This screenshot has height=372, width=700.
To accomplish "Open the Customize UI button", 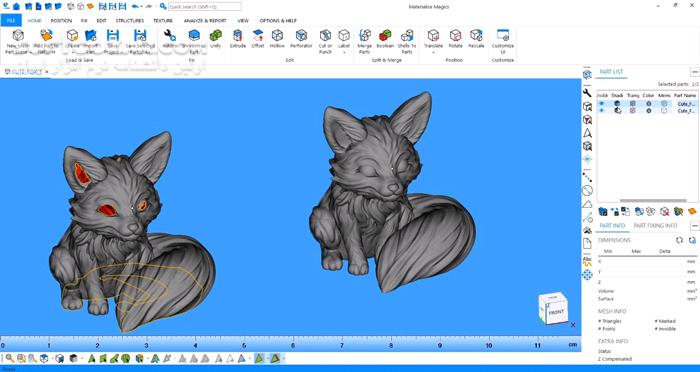I will click(x=503, y=42).
